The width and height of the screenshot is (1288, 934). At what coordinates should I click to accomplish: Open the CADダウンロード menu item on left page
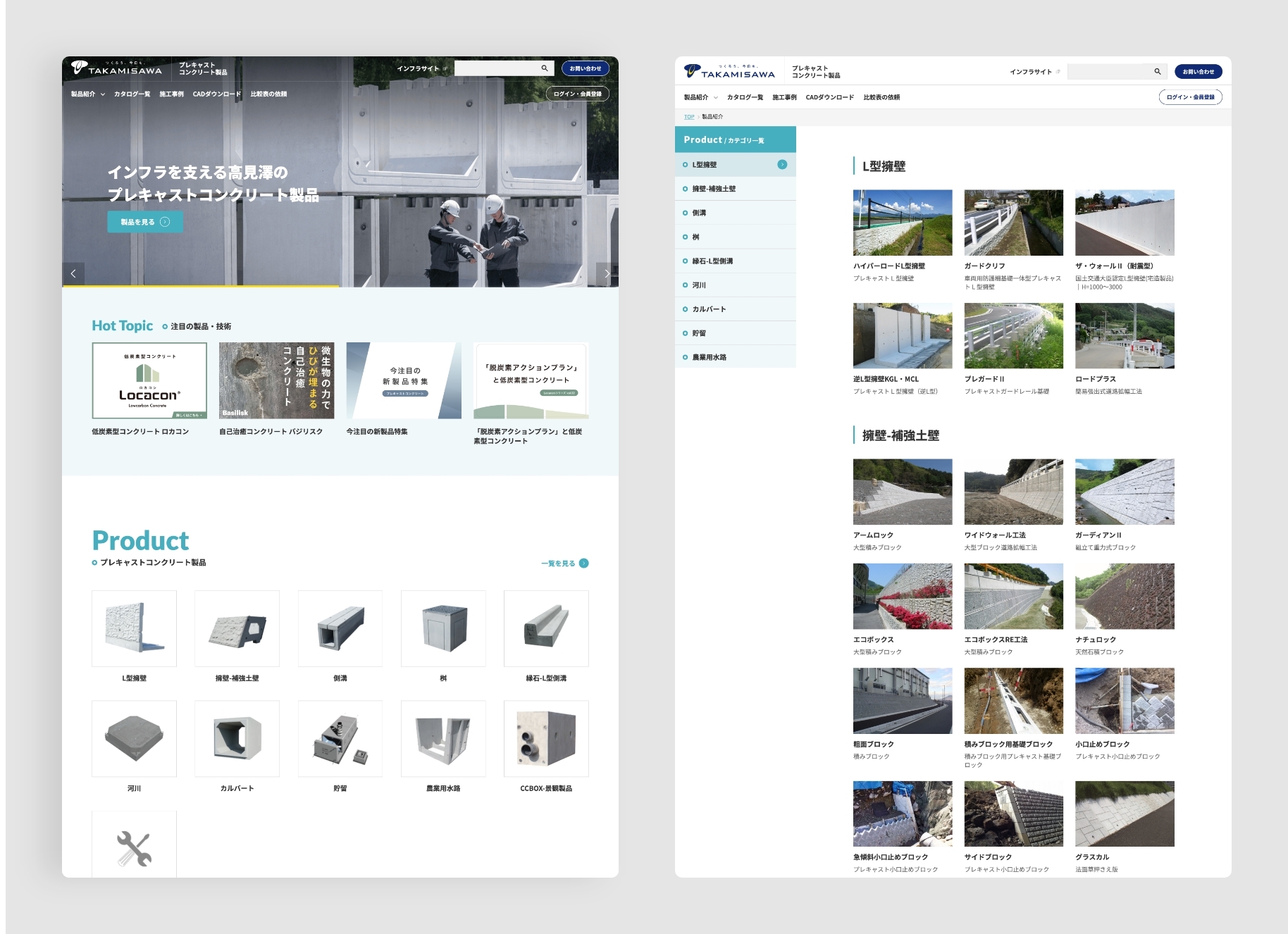point(216,94)
